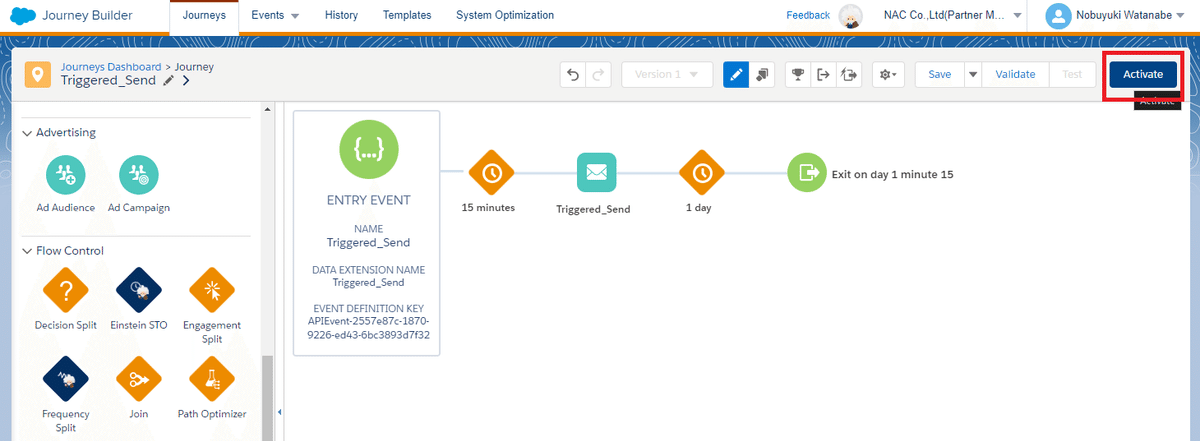The image size is (1200, 441).
Task: Open the exit criteria icon
Action: click(824, 75)
